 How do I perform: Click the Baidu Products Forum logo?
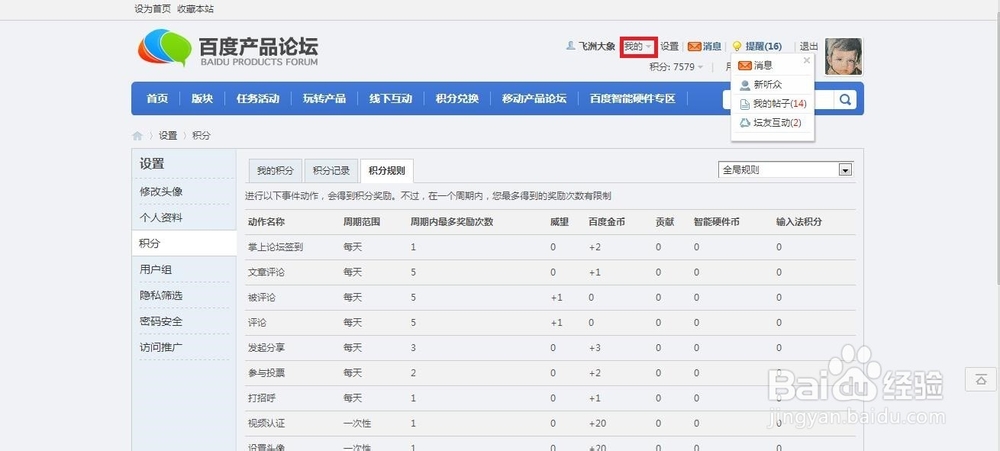(228, 48)
